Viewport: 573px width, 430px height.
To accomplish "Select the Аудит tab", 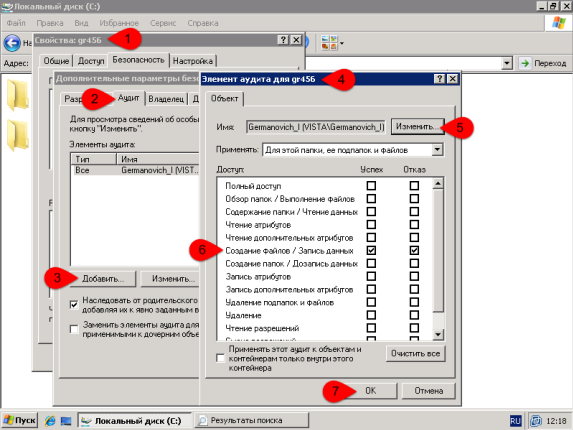I will coord(128,98).
